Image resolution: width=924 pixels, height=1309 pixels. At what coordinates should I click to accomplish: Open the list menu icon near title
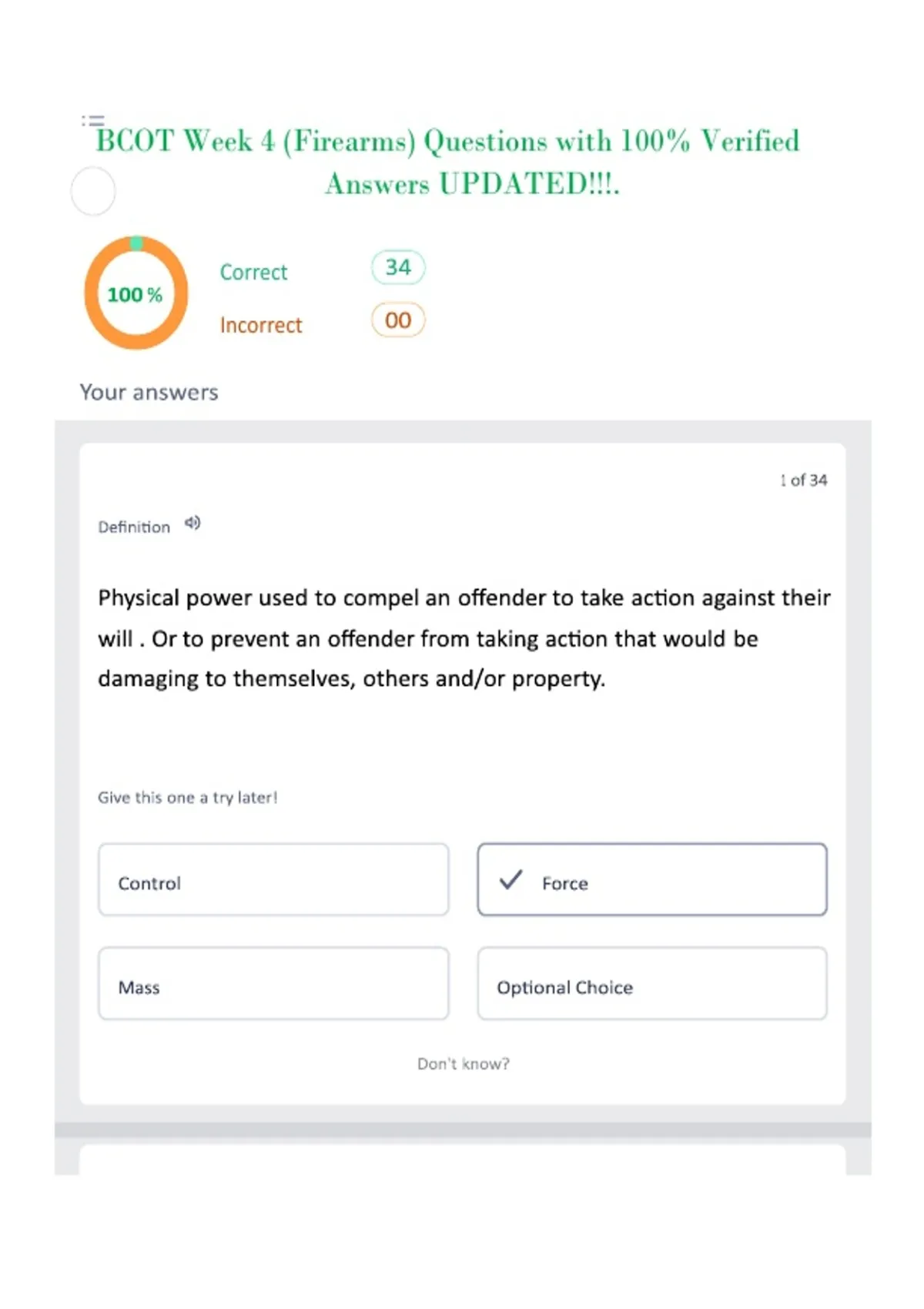click(x=92, y=121)
